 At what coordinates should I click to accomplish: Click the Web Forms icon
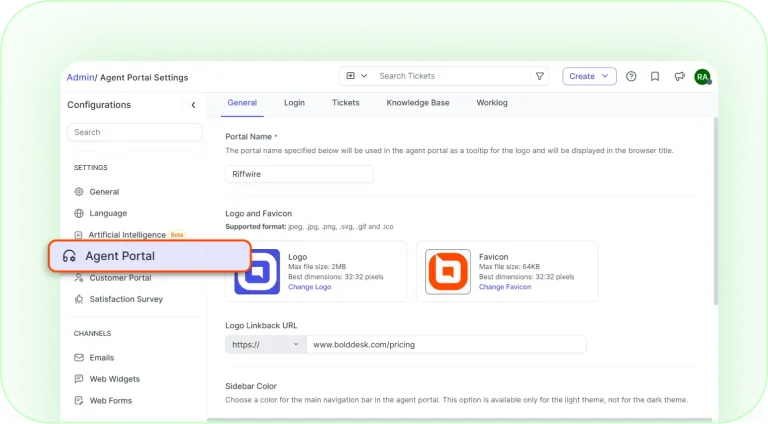point(79,400)
